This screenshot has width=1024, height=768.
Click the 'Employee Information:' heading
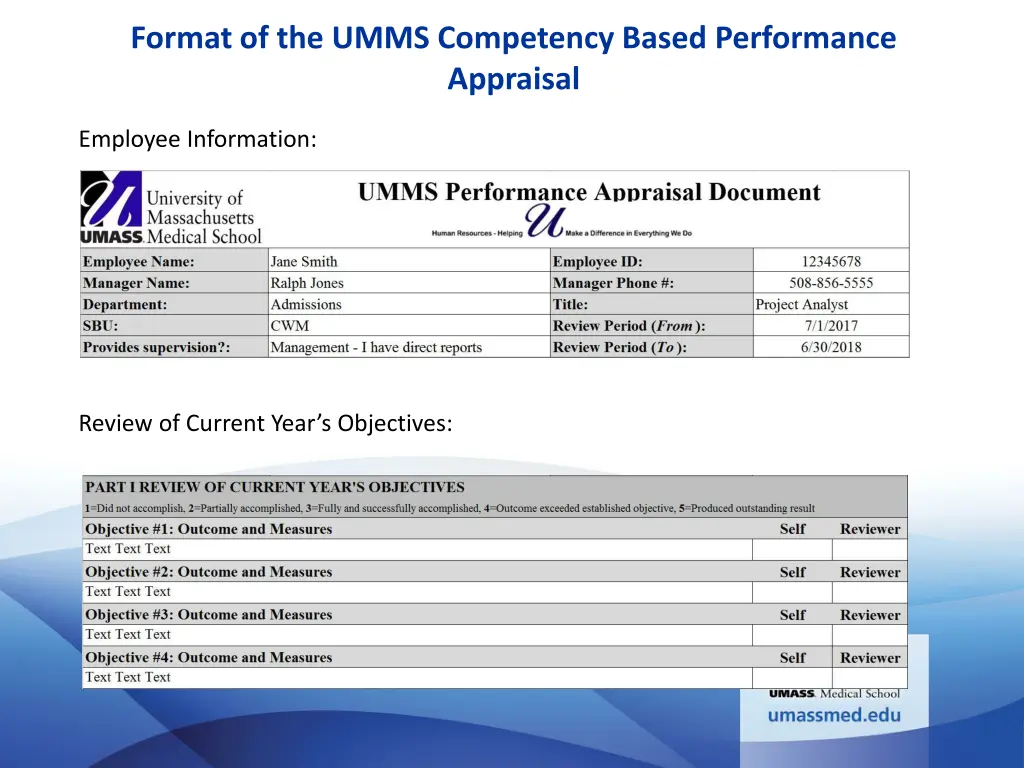click(197, 139)
